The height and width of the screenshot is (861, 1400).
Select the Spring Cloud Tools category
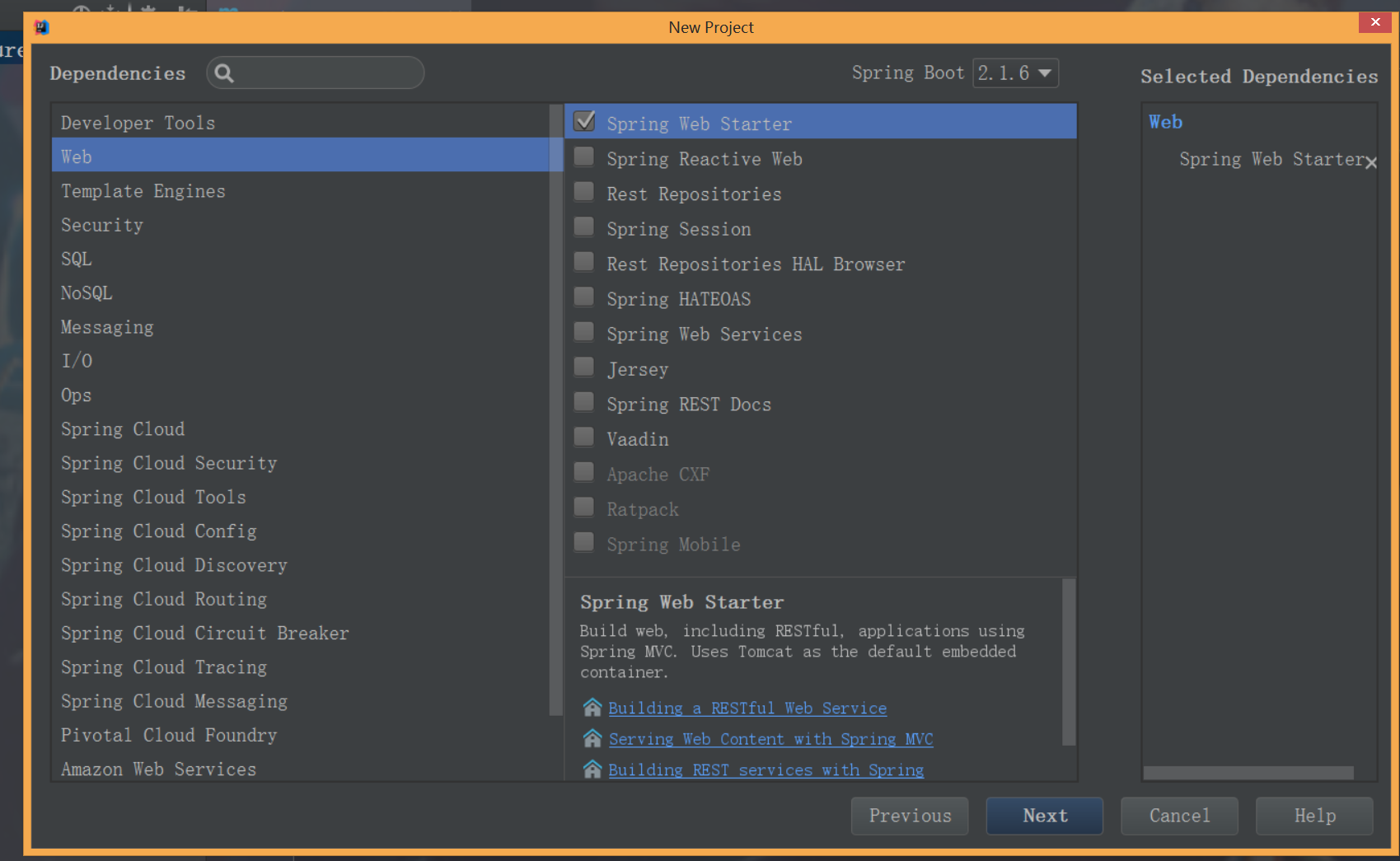(x=300, y=498)
